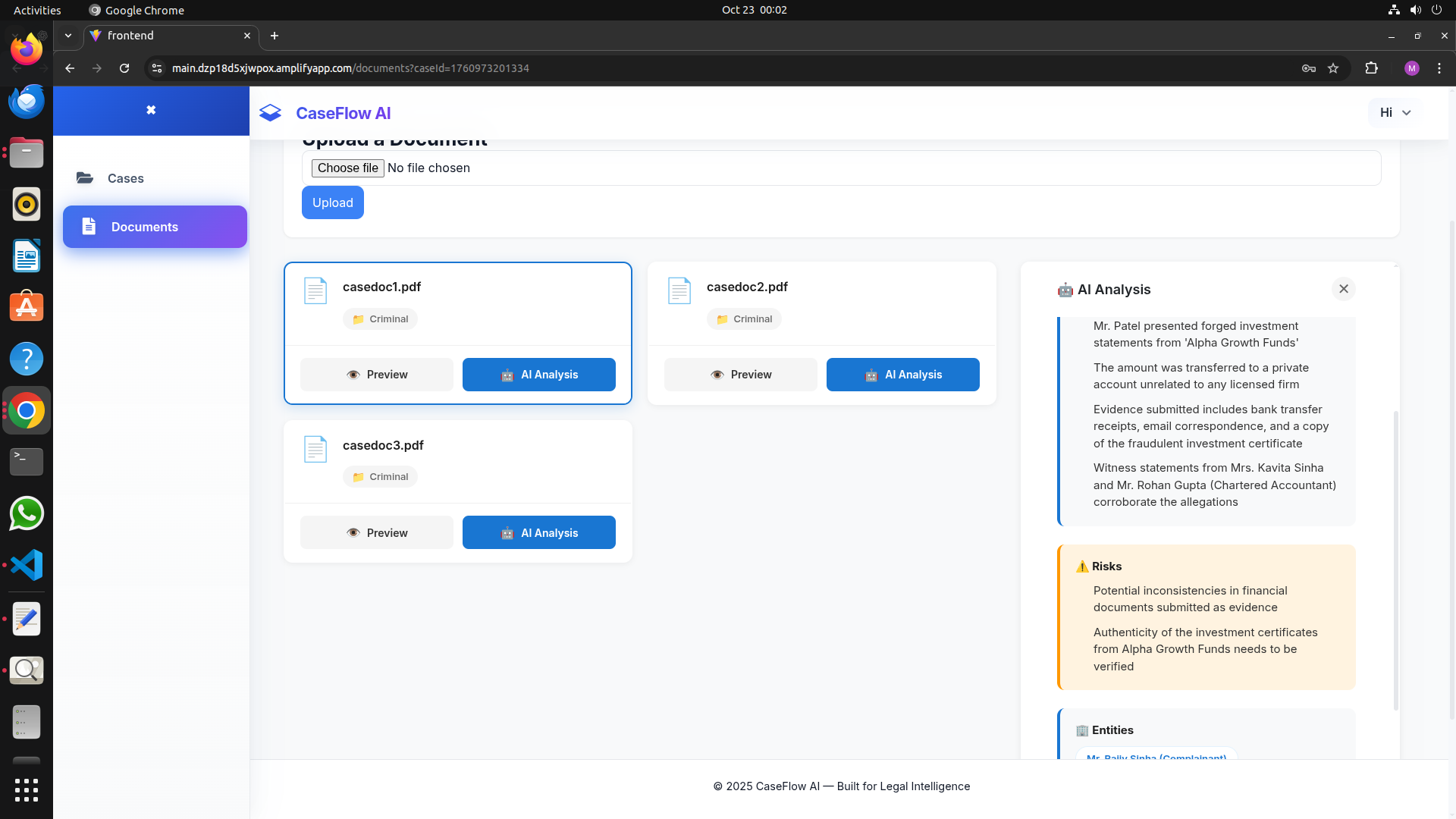Screen dimensions: 1456x819
Task: Click the Upload button
Action: point(332,202)
